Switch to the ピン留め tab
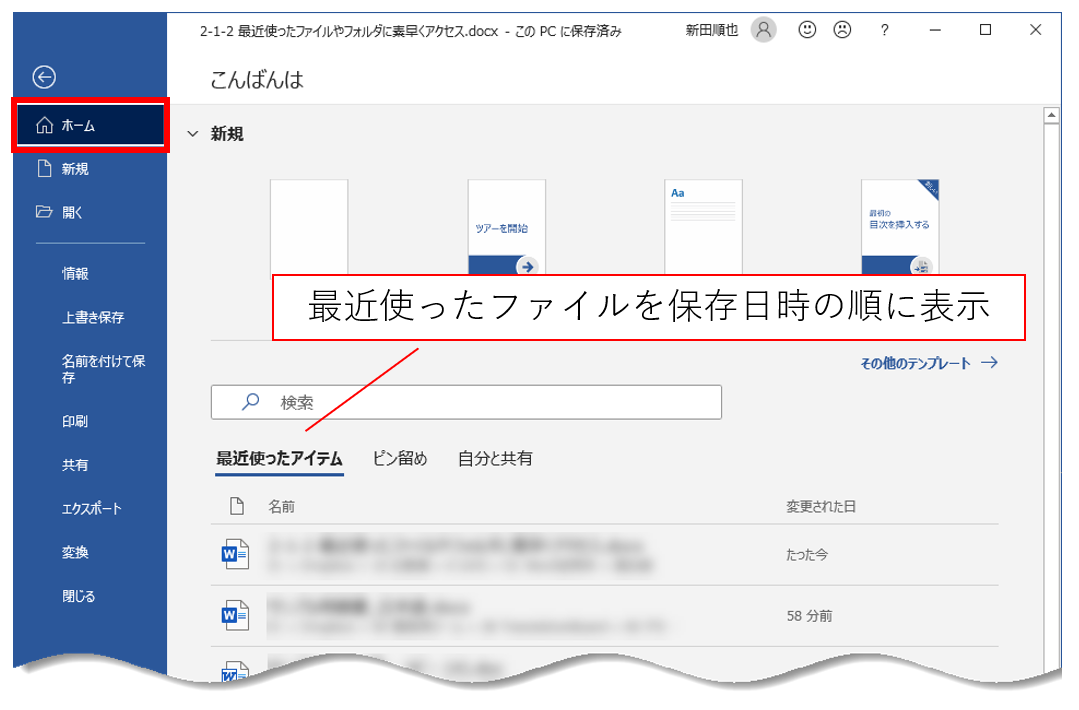Screen dimensions: 1079x710 pyautogui.click(x=399, y=459)
